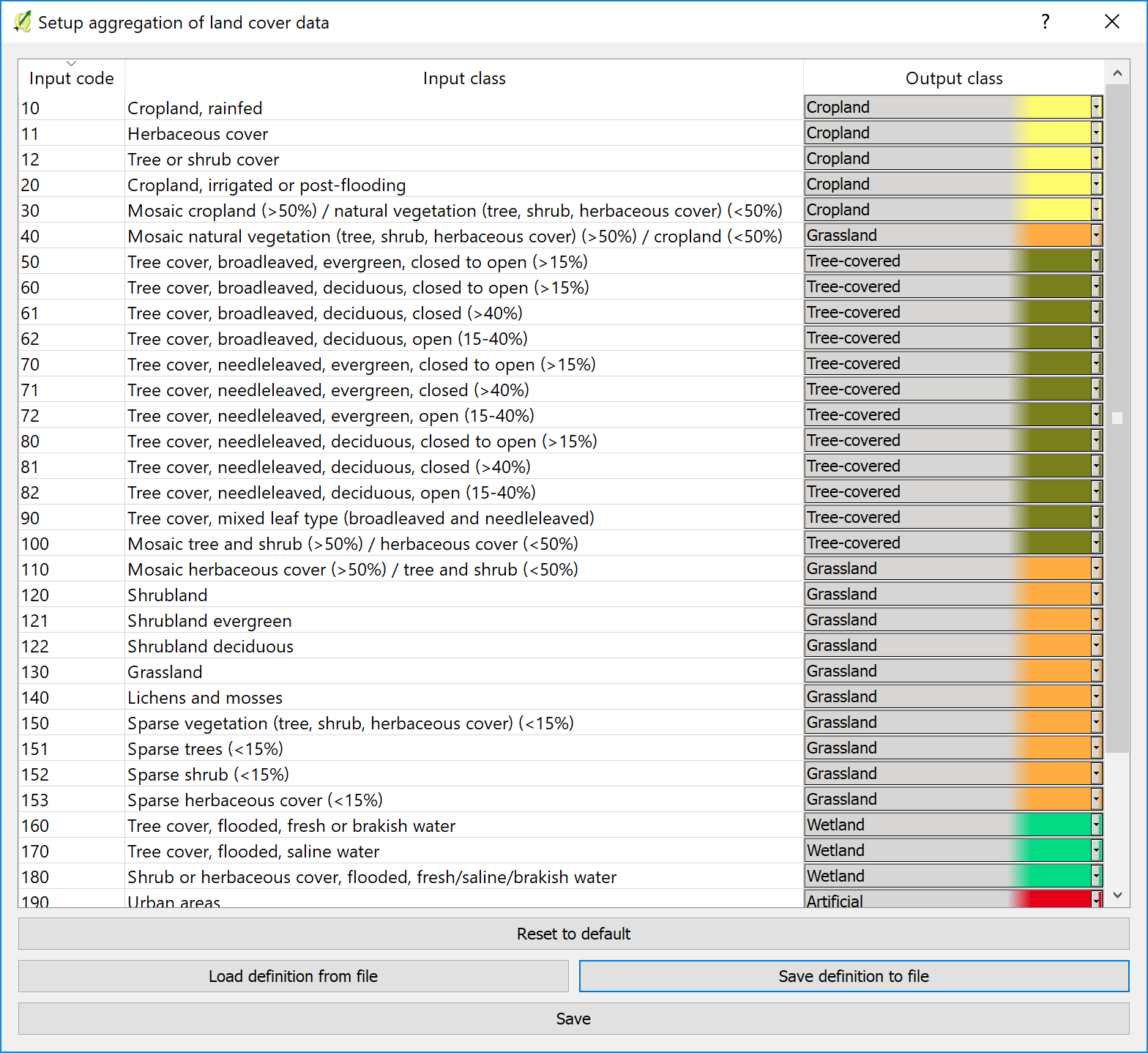Select input code cell 121

(x=72, y=620)
